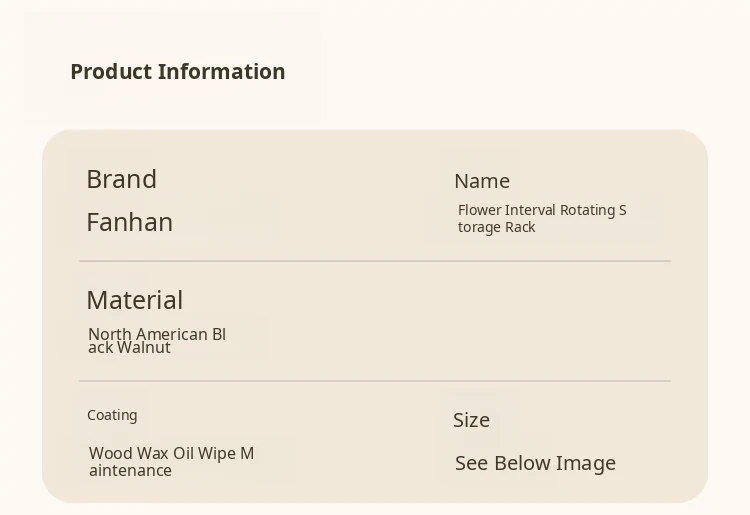Image resolution: width=750 pixels, height=515 pixels.
Task: Click the Product Information heading
Action: (177, 72)
